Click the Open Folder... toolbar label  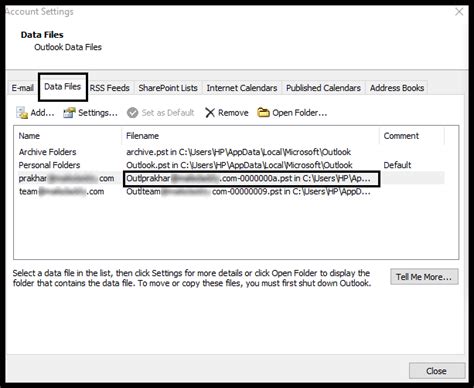[300, 113]
